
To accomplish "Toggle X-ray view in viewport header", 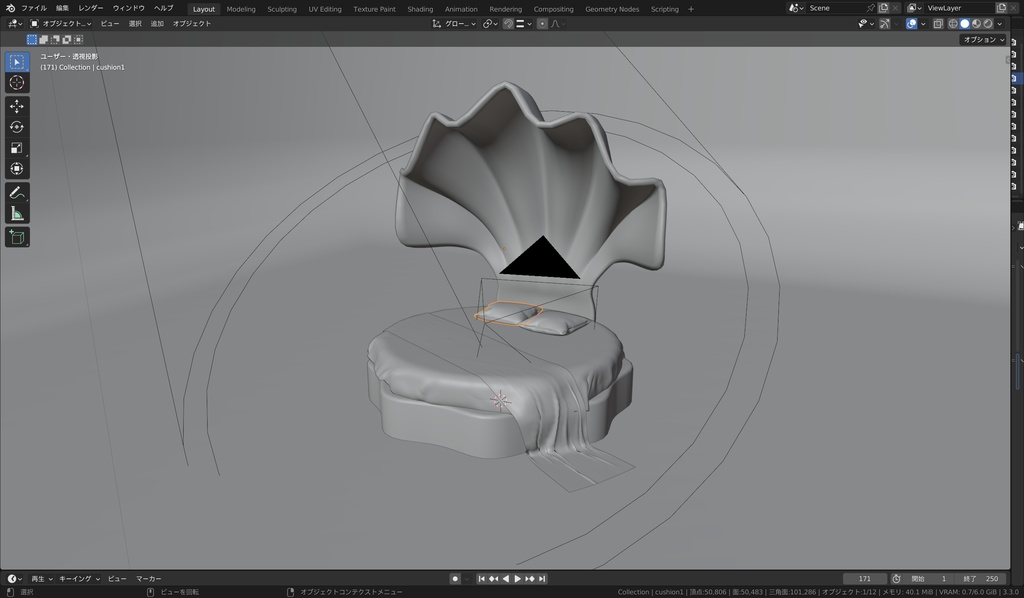I will click(x=938, y=23).
